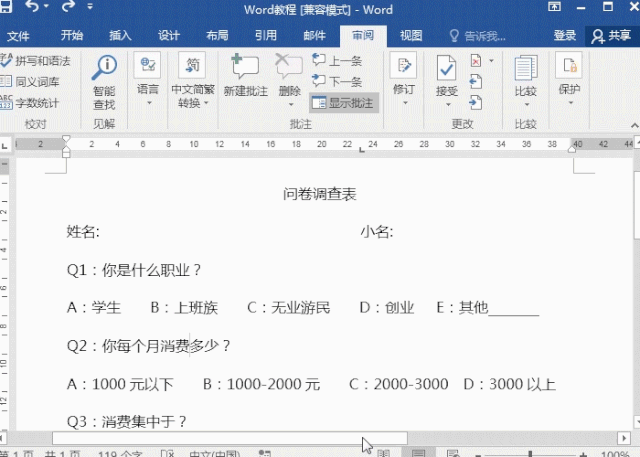Image resolution: width=640 pixels, height=457 pixels.
Task: Click the reject change red X icon
Action: [476, 61]
